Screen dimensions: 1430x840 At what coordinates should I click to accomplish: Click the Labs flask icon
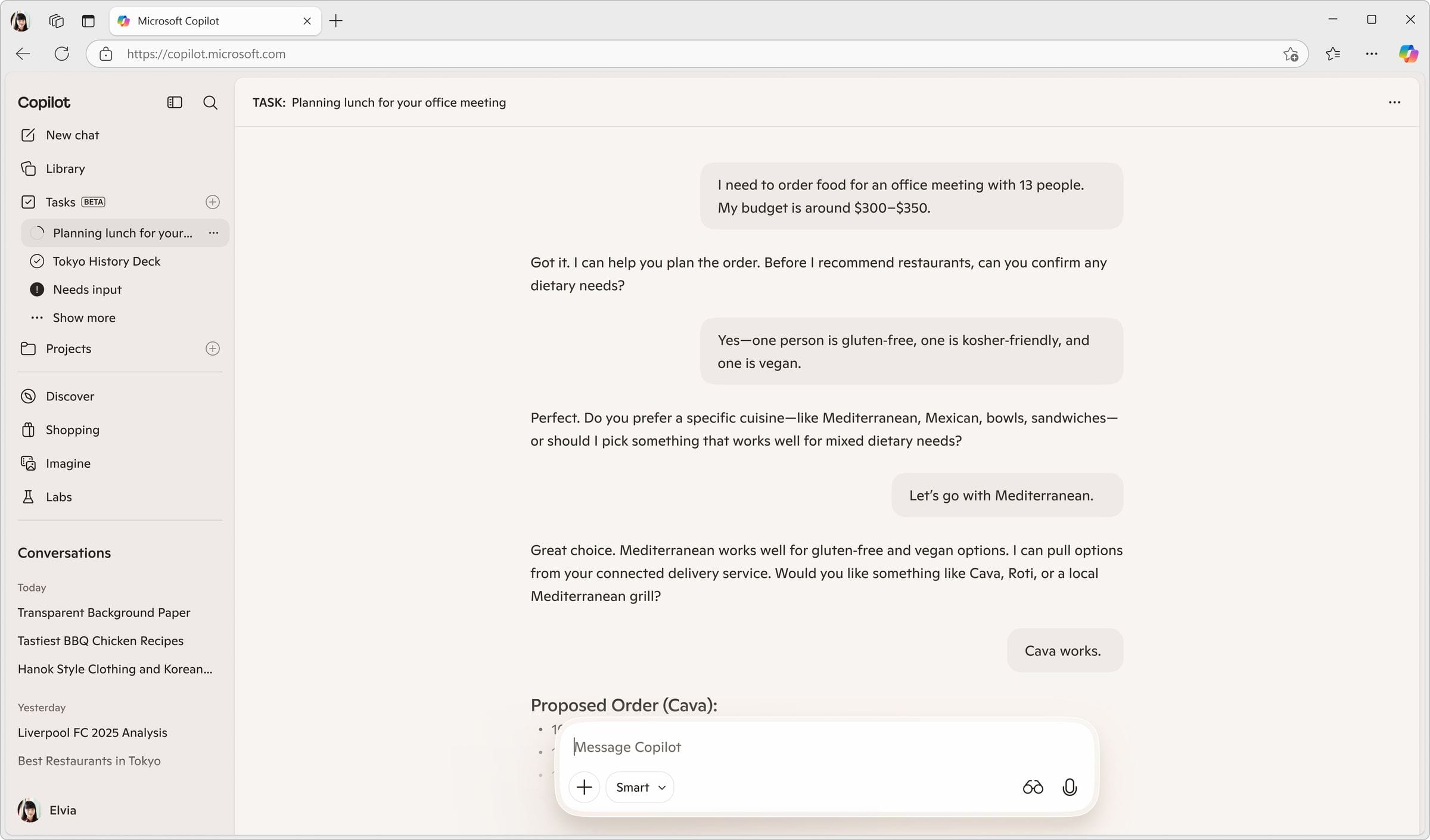pyautogui.click(x=28, y=497)
